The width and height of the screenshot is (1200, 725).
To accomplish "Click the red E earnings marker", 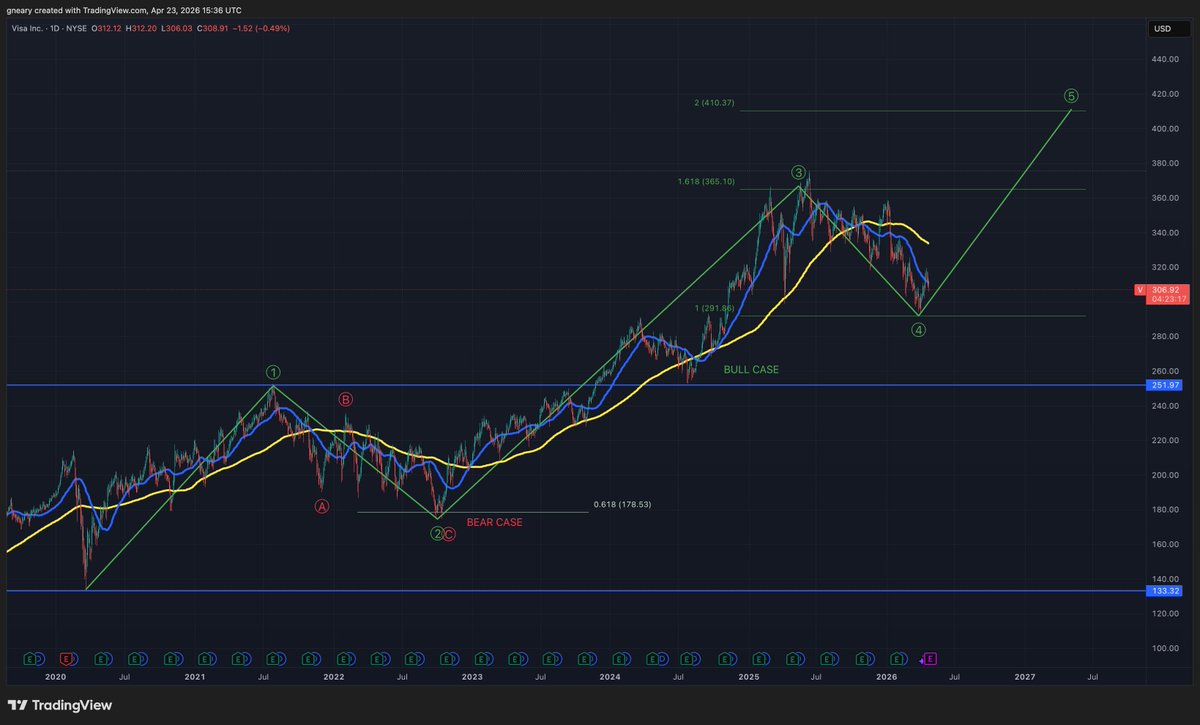I will 66,659.
